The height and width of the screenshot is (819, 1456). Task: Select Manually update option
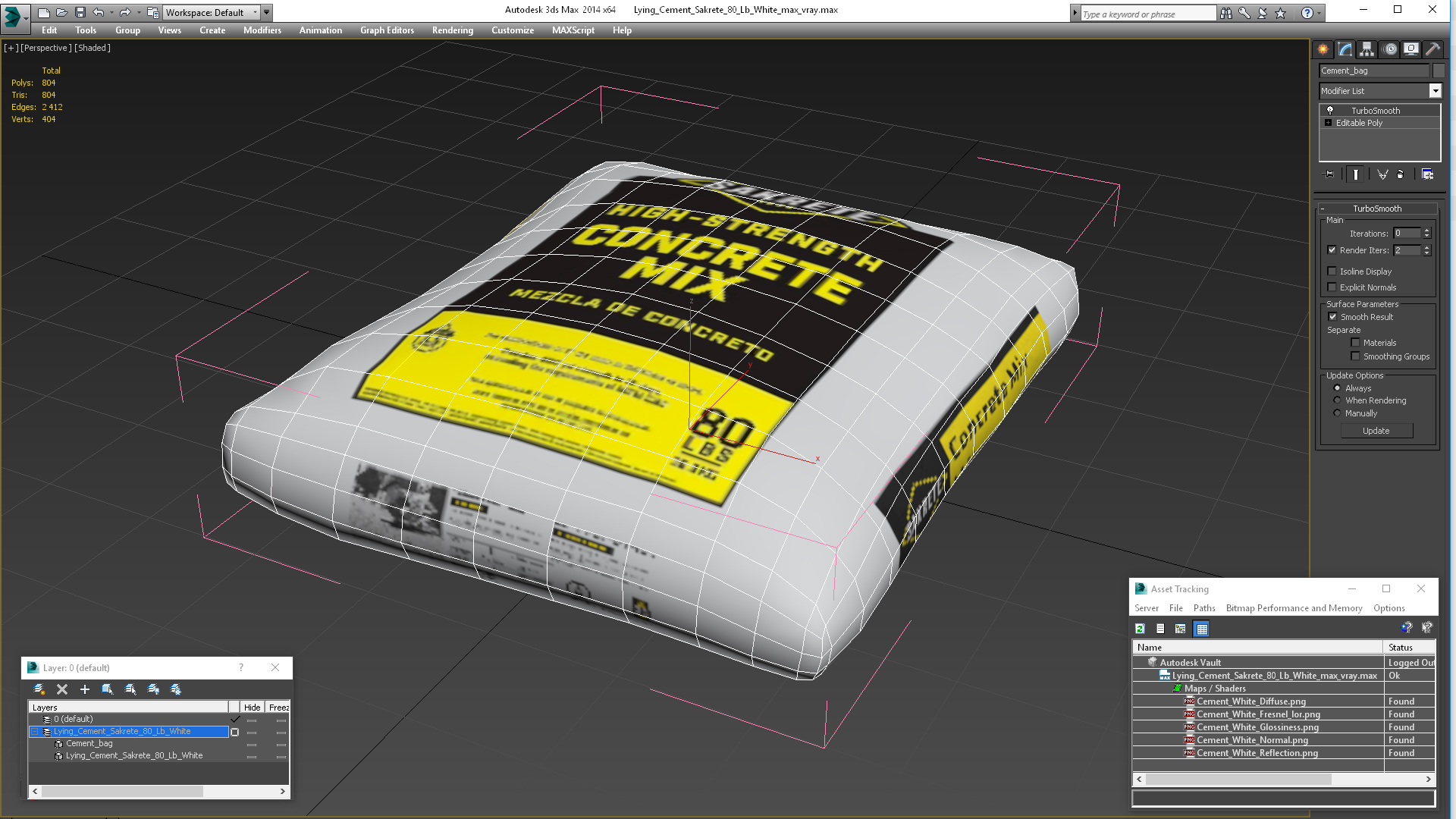[1337, 413]
